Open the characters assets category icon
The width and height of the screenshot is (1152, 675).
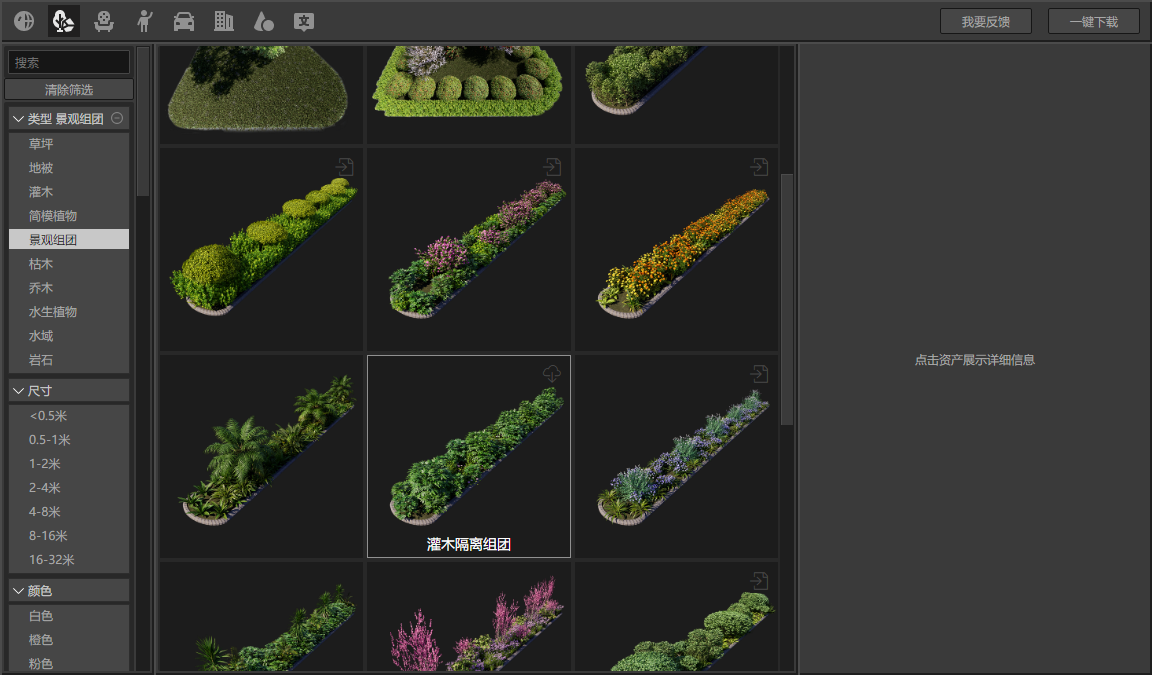pos(143,21)
